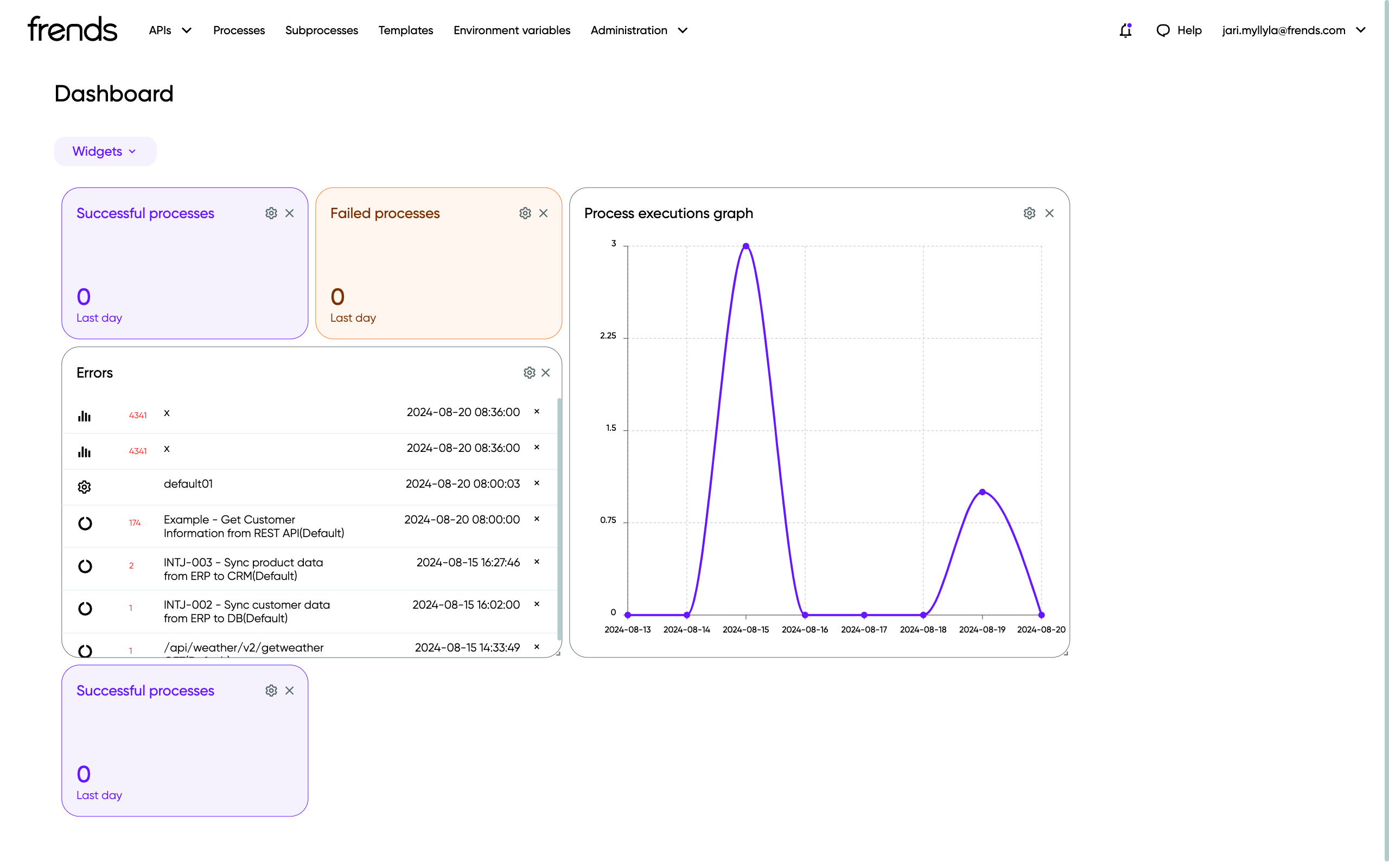Open Example - Get Customer Information error
The height and width of the screenshot is (868, 1389).
coord(253,526)
